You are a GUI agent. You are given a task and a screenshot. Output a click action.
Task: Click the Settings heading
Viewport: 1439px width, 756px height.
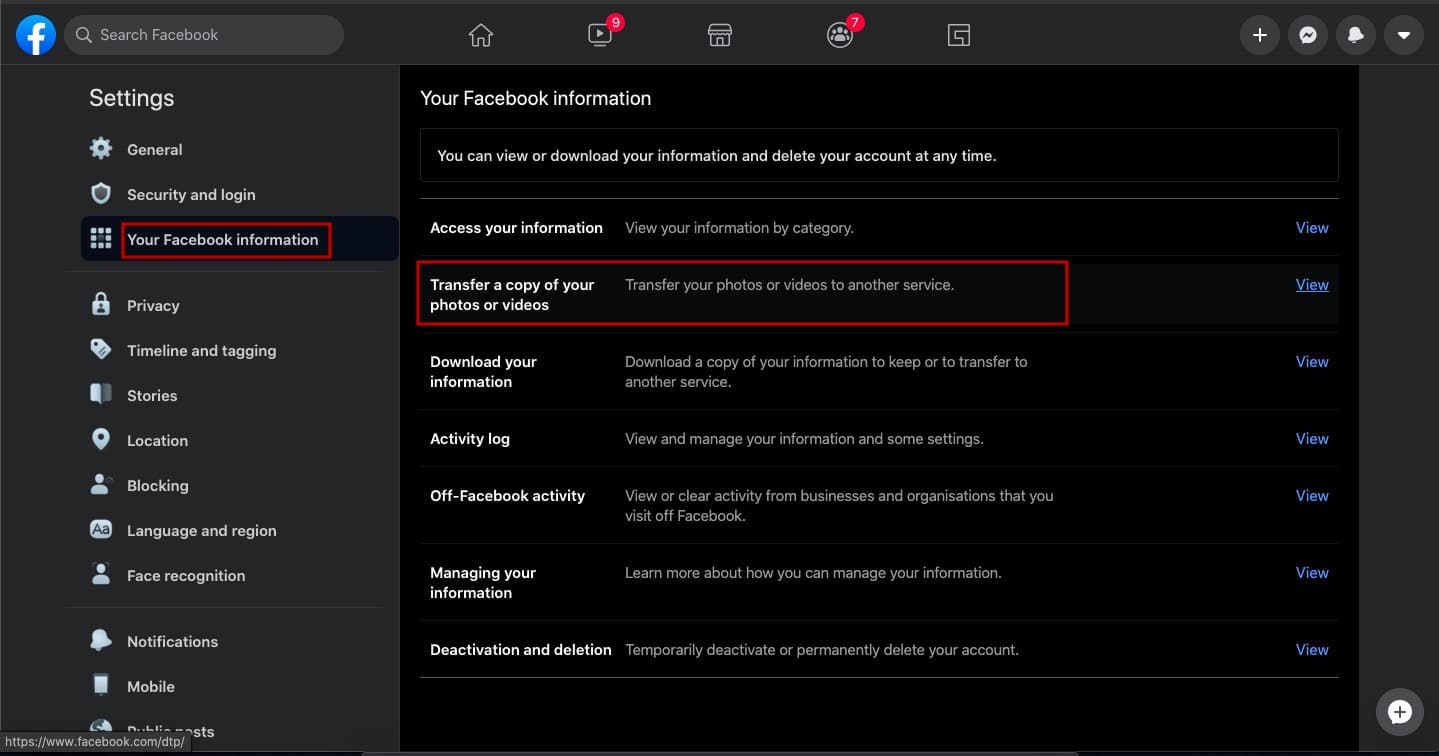pyautogui.click(x=132, y=98)
